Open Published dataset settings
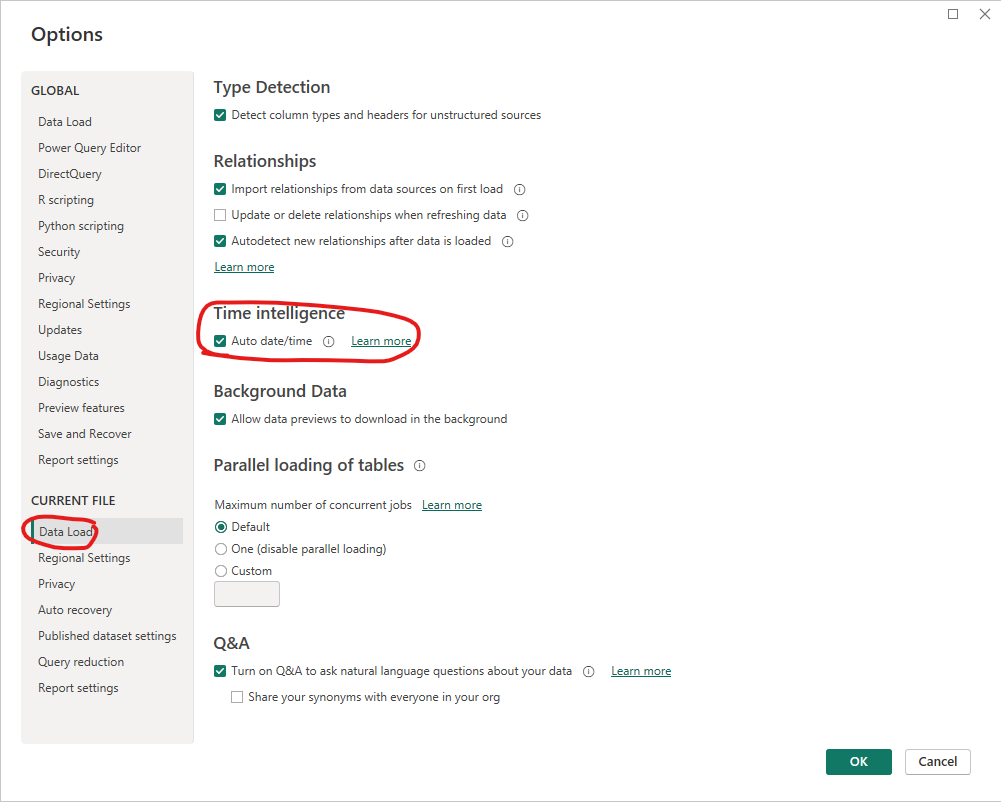Viewport: 1001px width, 802px height. [x=107, y=636]
